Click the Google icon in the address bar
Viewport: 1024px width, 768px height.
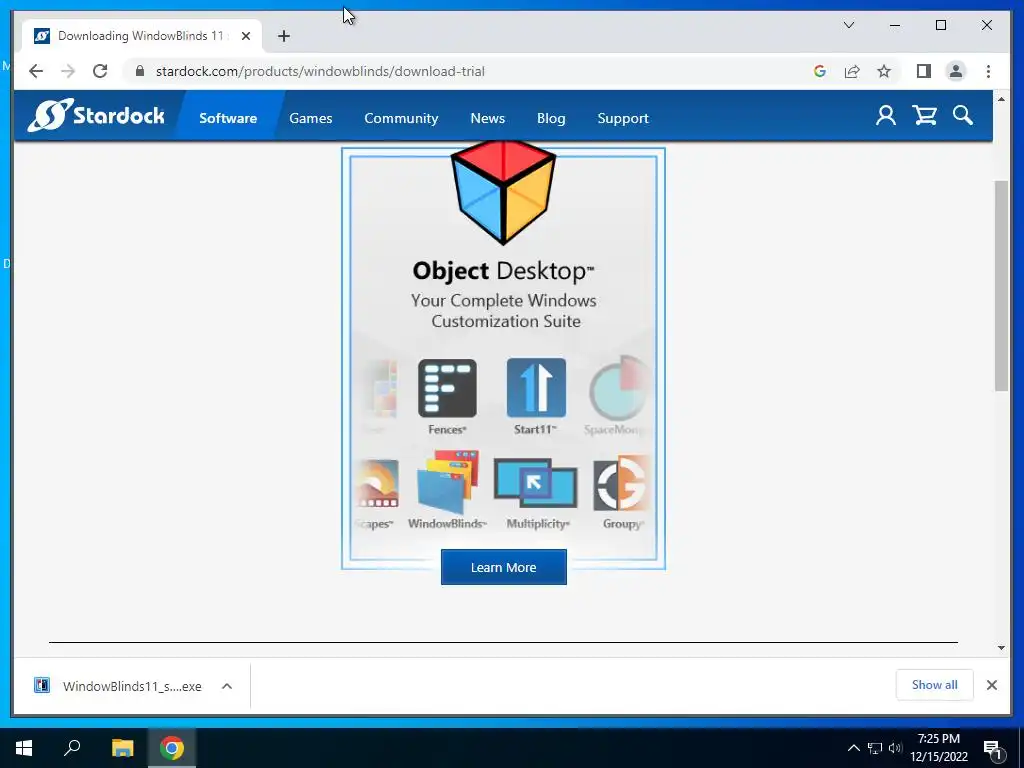click(820, 71)
